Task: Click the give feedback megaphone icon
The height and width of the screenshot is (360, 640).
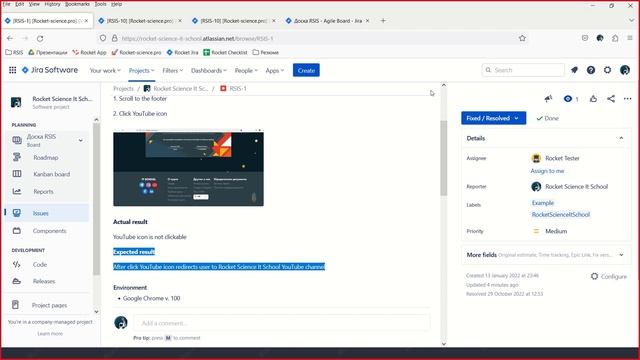Action: (548, 98)
